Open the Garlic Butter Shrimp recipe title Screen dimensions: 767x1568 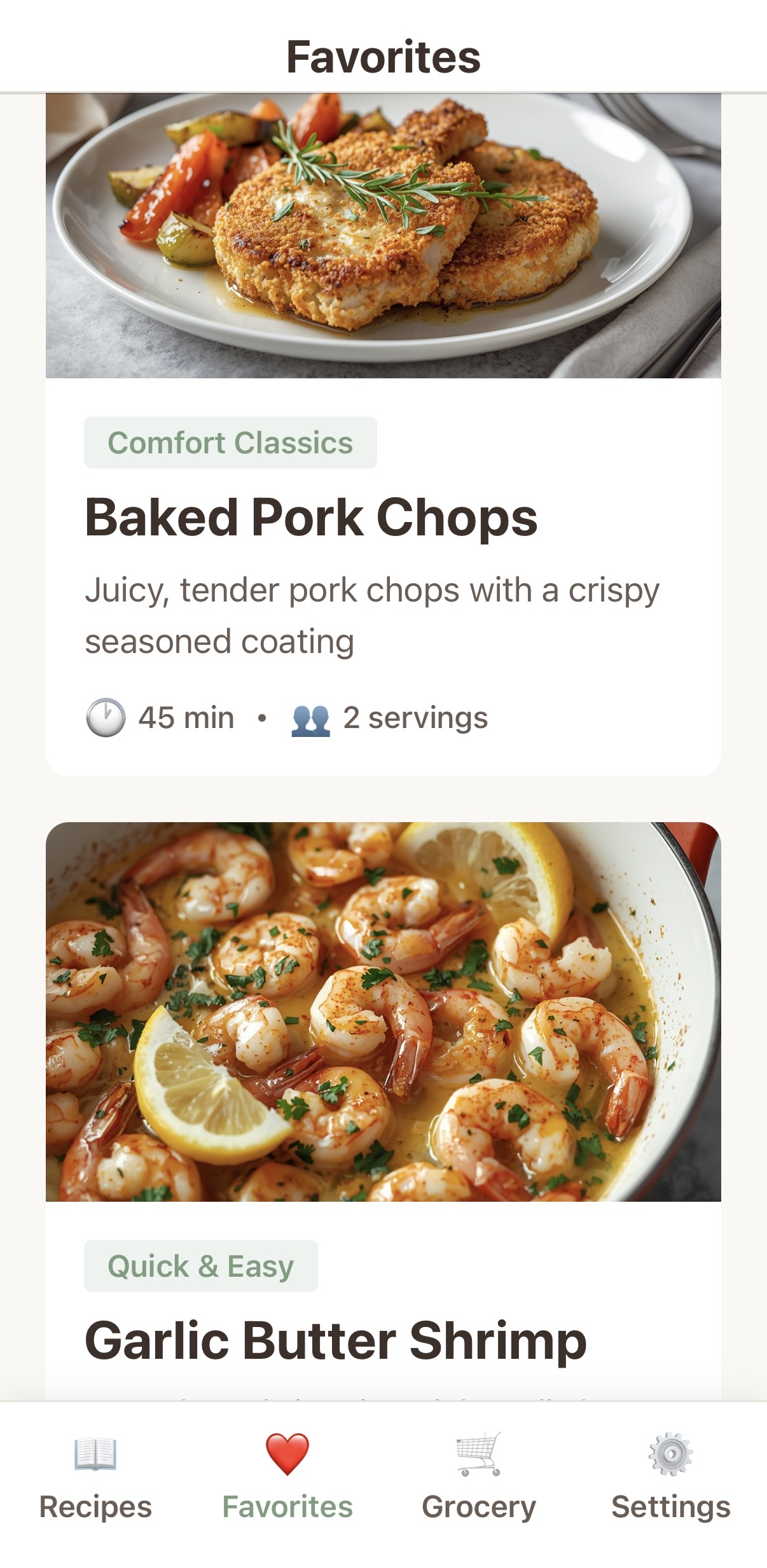click(x=336, y=1340)
